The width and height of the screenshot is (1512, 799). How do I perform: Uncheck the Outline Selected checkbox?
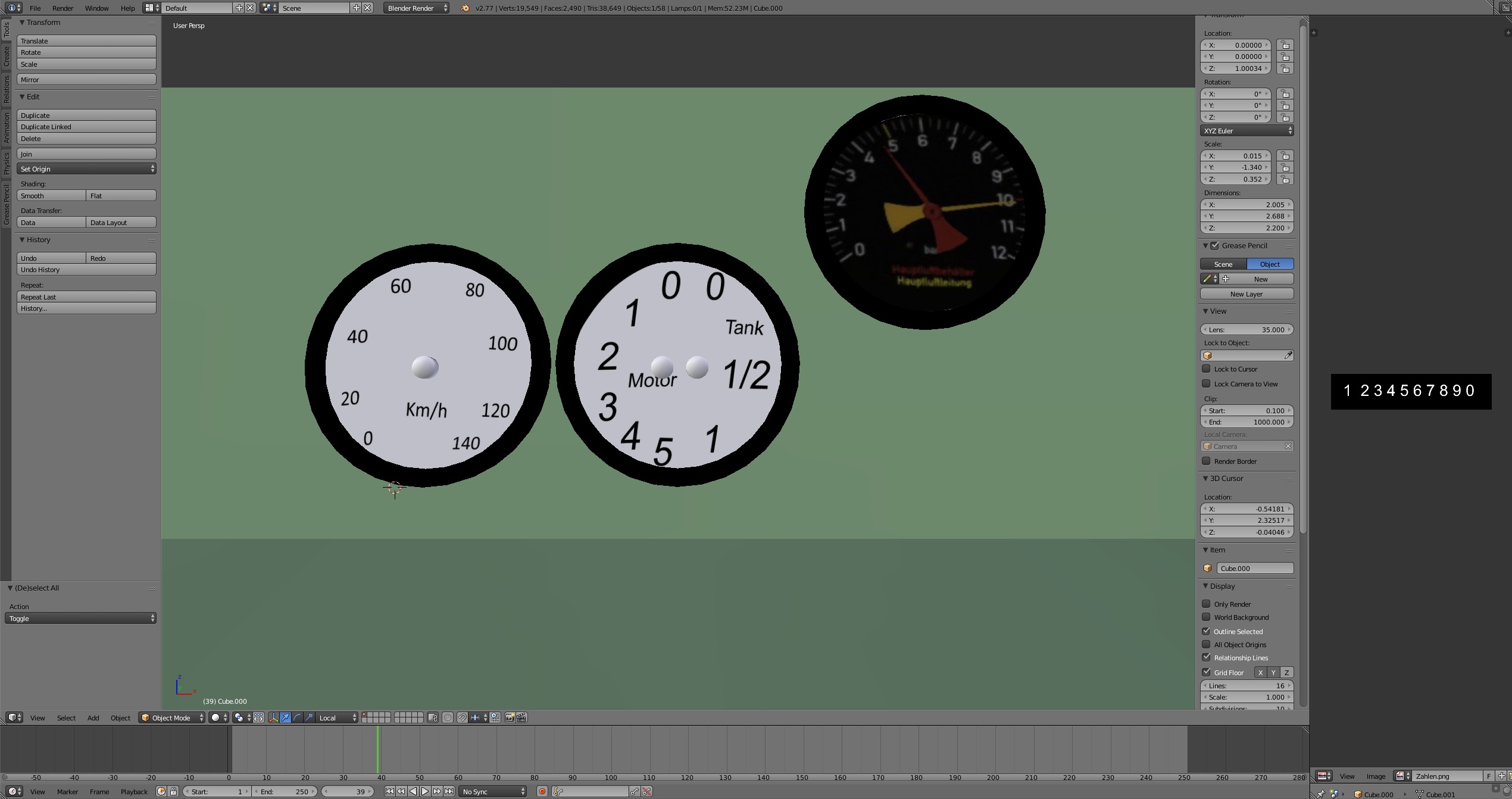tap(1207, 631)
